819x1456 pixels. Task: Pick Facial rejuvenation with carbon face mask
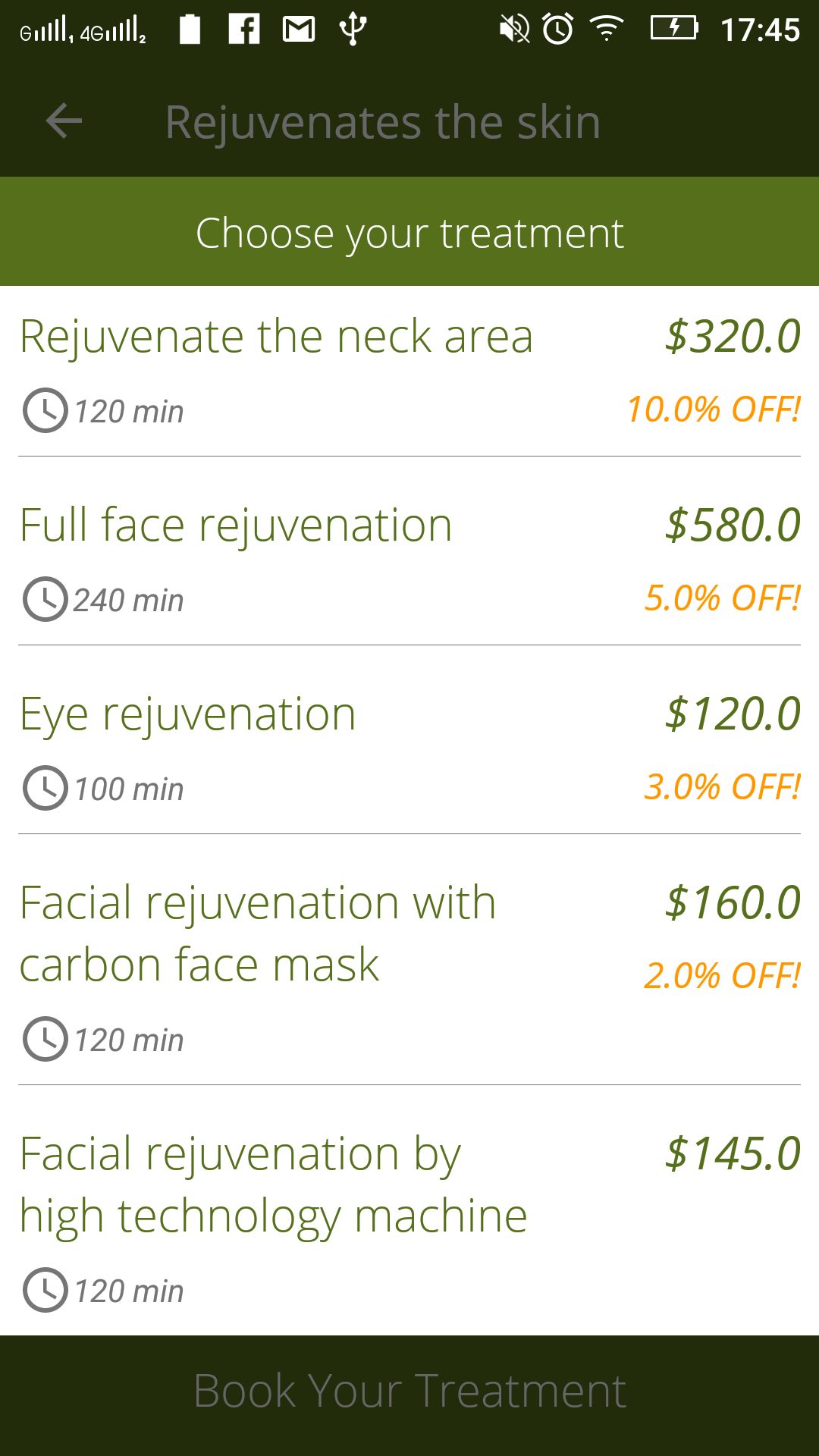click(x=258, y=934)
